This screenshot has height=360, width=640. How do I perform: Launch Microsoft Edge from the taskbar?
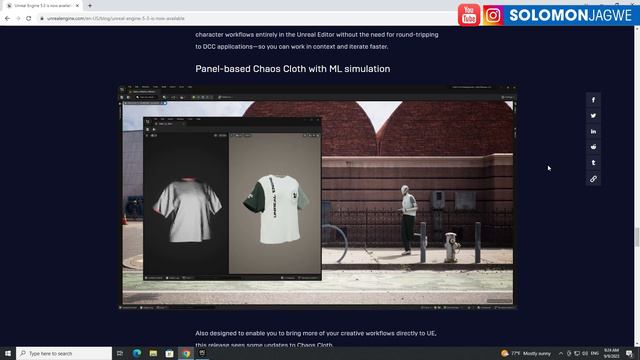(x=137, y=353)
